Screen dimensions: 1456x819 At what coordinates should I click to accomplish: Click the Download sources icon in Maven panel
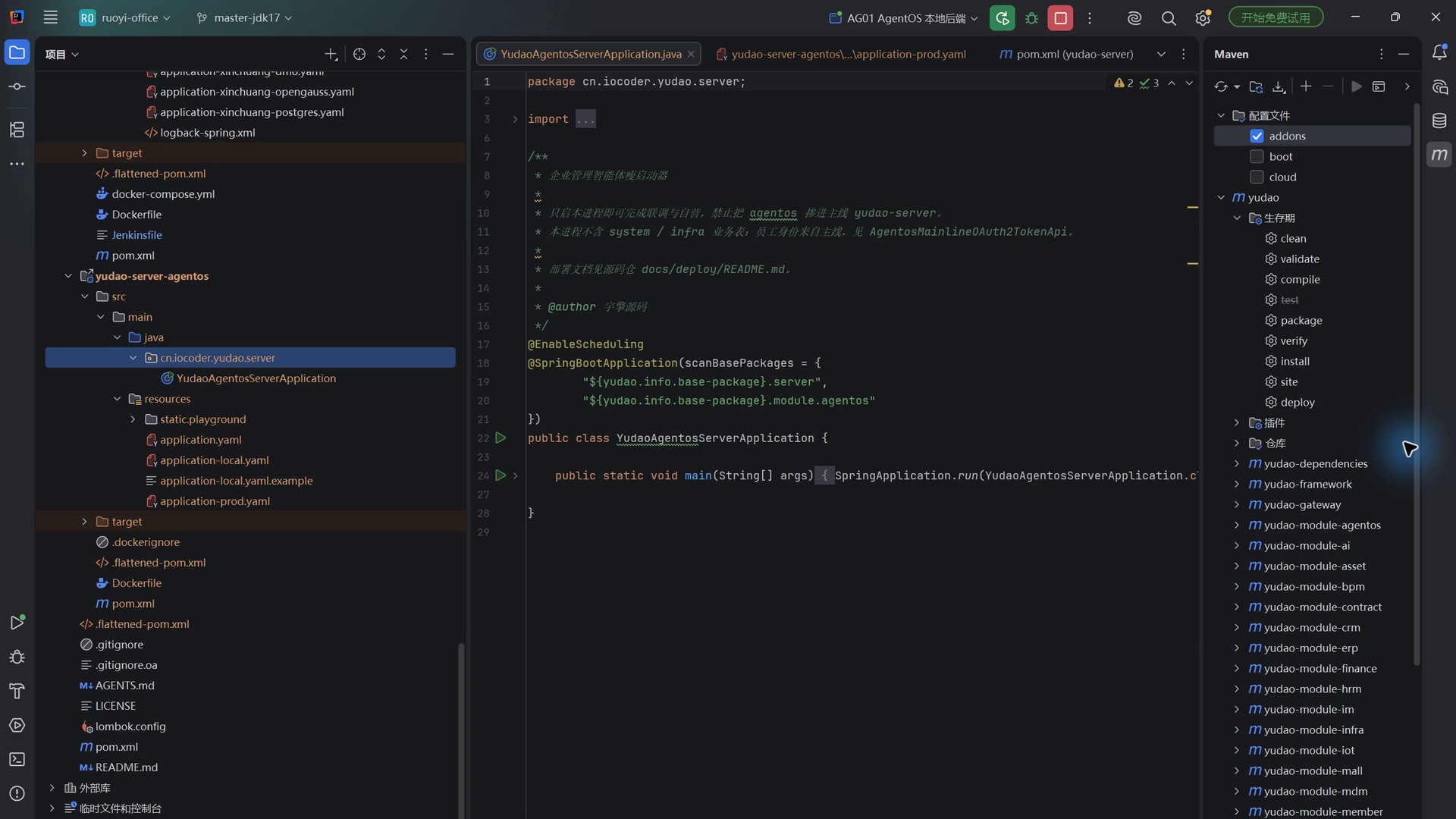click(1279, 86)
